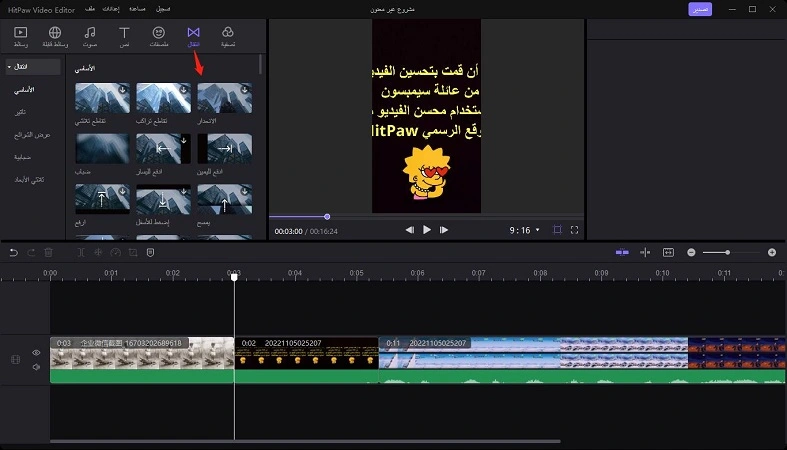Select the 0:02 clip 20221105025207
Viewport: 787px width, 450px height.
click(x=307, y=360)
